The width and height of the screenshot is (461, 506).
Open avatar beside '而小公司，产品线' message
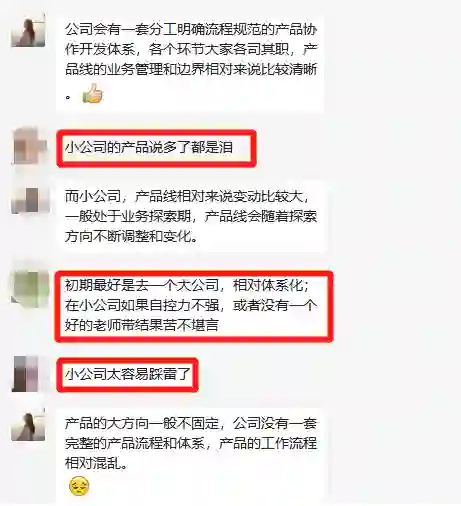coord(30,201)
